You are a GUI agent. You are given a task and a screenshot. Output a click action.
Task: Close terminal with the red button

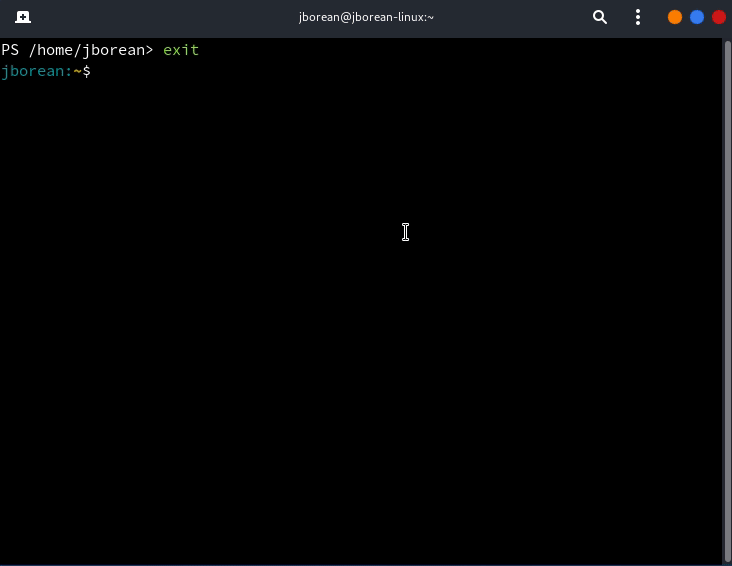click(x=718, y=17)
